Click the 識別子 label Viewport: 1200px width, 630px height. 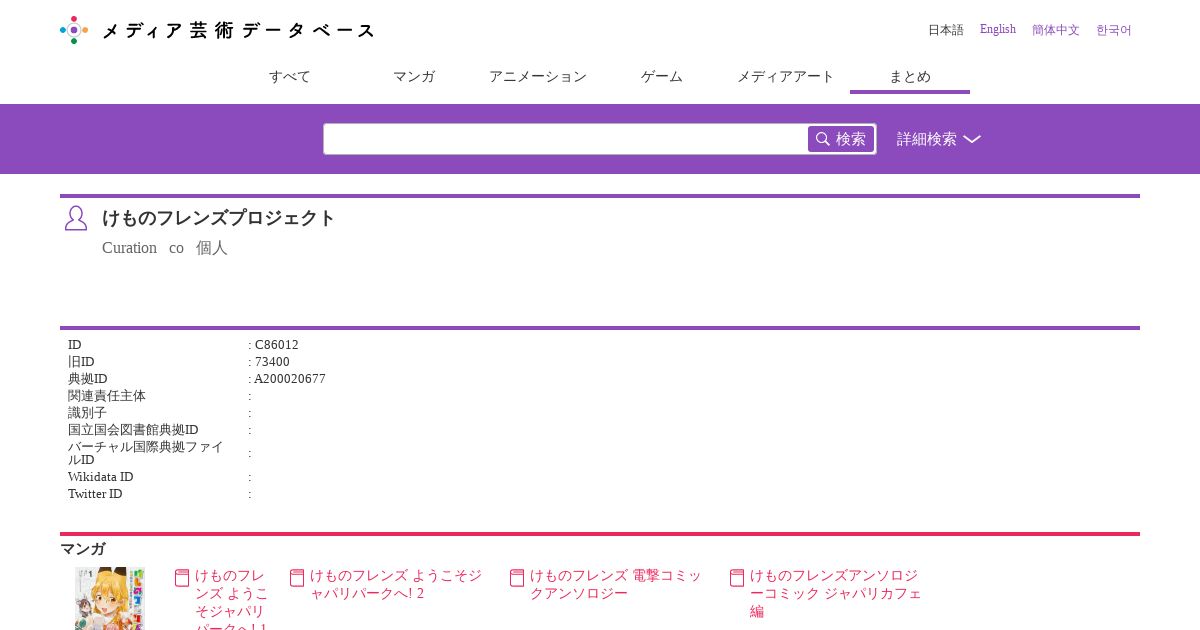pyautogui.click(x=87, y=413)
